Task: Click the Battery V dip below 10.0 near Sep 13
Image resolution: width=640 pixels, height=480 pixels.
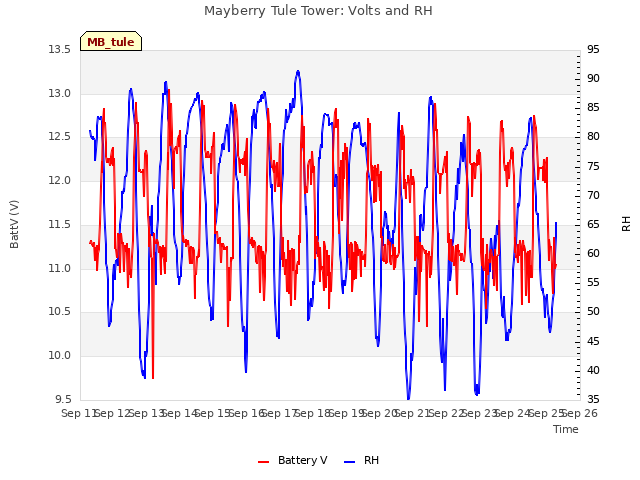Action: [153, 376]
